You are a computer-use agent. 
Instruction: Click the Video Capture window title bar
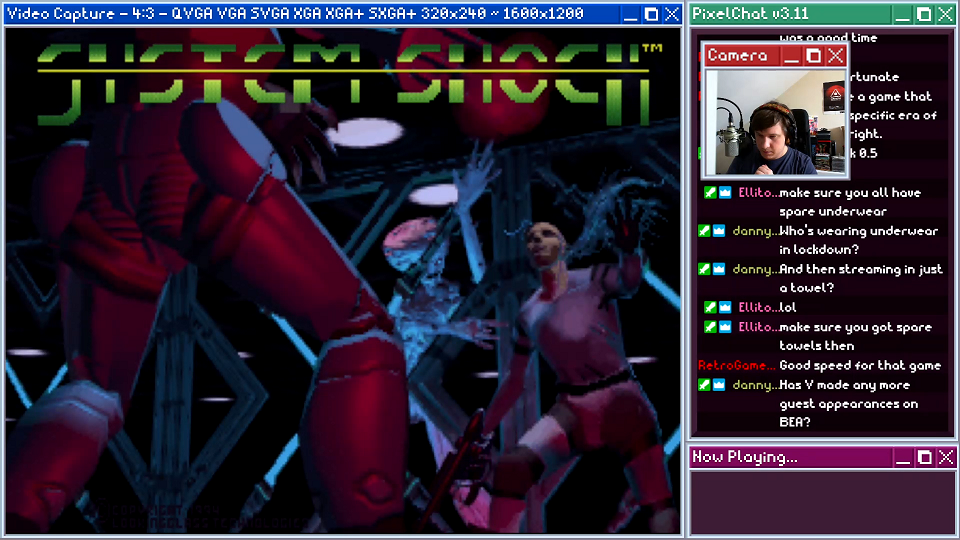343,14
